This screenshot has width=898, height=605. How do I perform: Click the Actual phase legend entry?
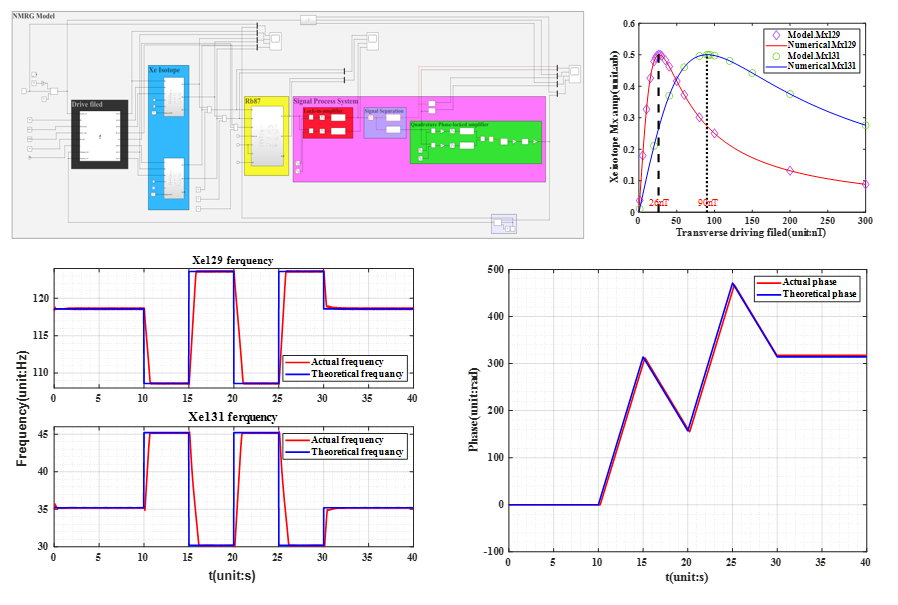[809, 282]
